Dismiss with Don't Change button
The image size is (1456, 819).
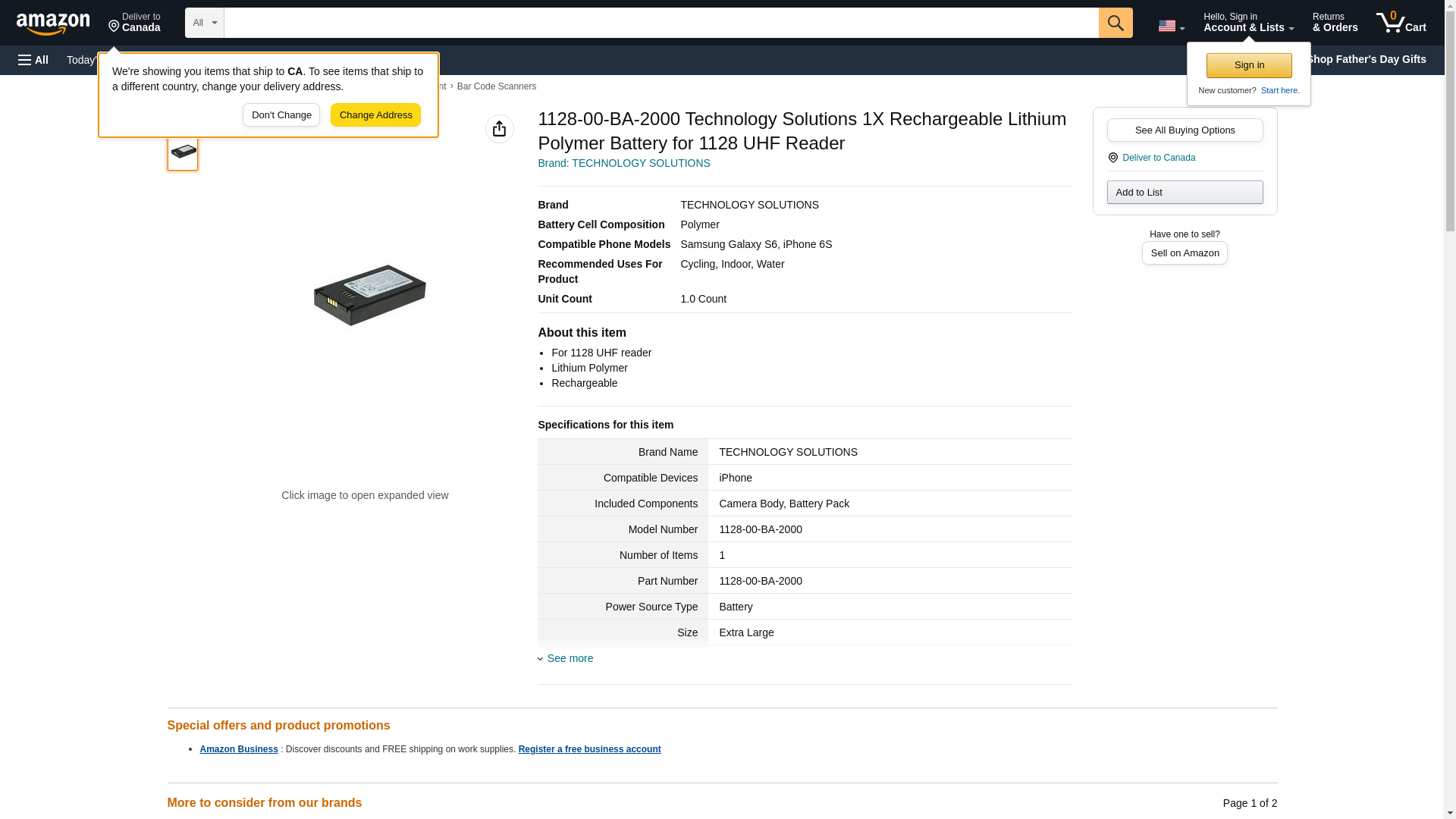point(281,115)
